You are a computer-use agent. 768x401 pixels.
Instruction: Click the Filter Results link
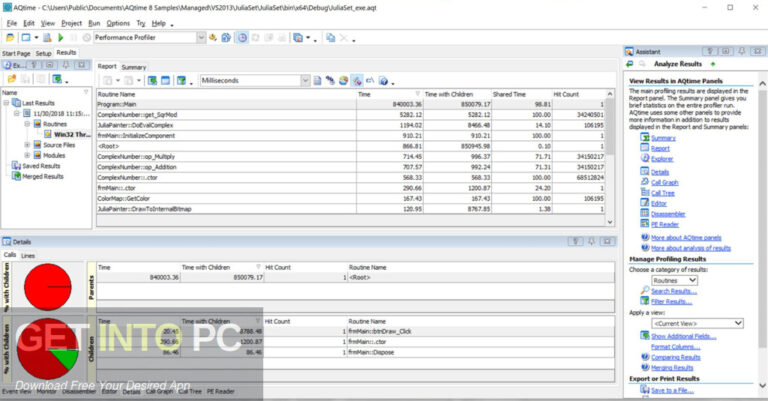672,302
